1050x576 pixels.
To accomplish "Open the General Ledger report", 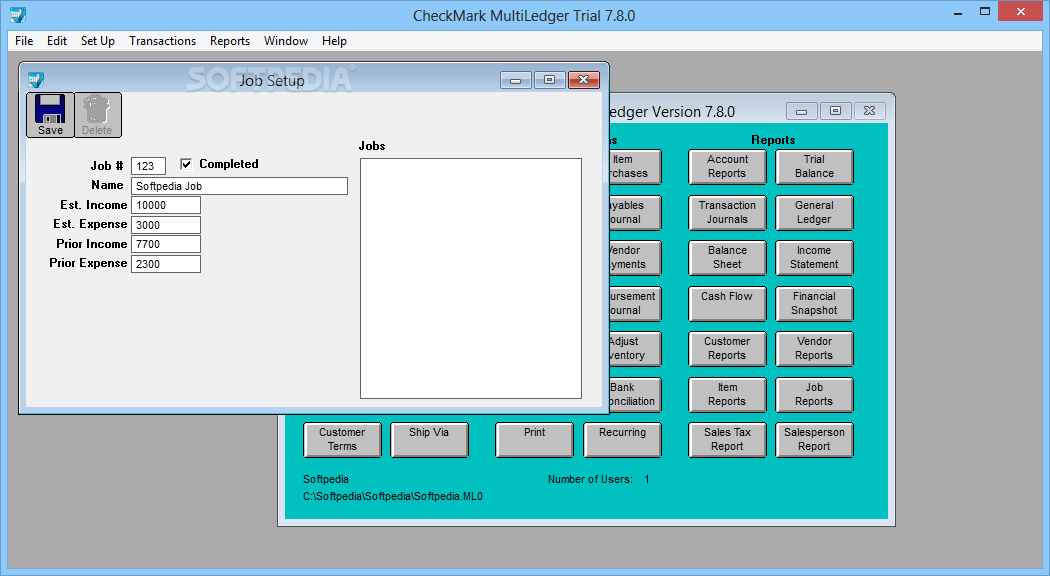I will tap(814, 212).
